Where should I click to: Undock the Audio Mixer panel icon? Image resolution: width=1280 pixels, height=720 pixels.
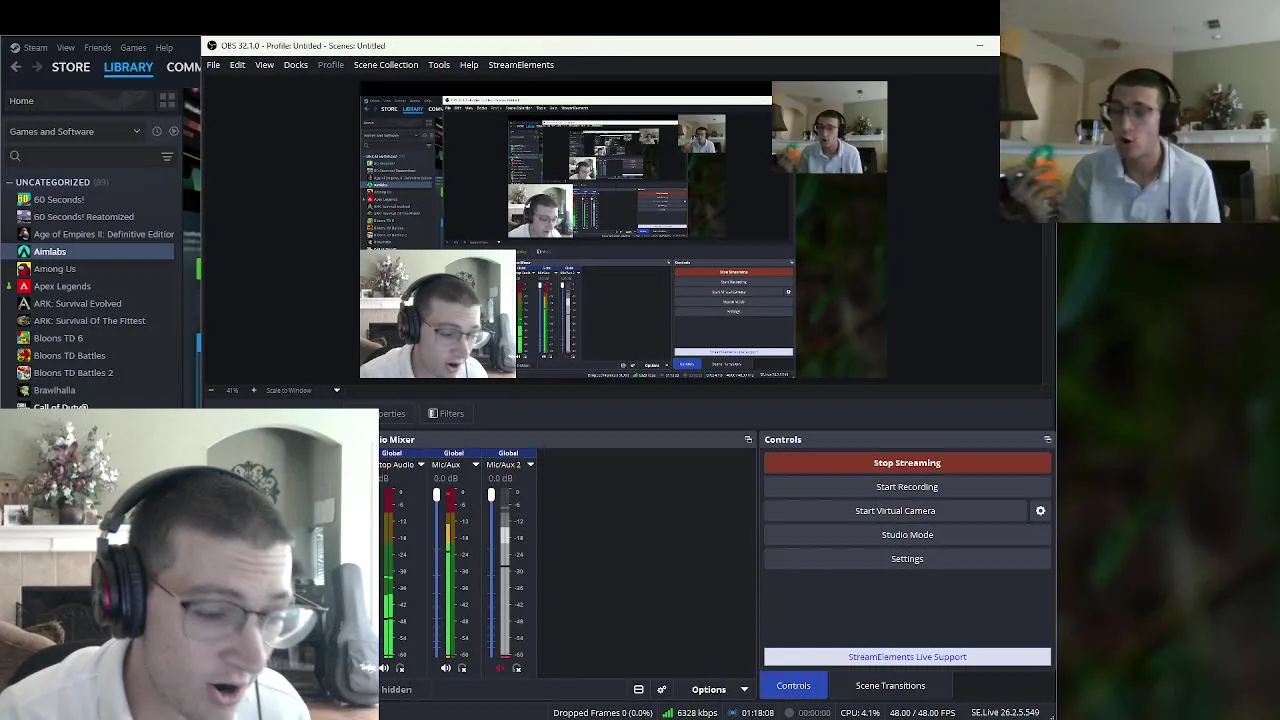point(748,440)
